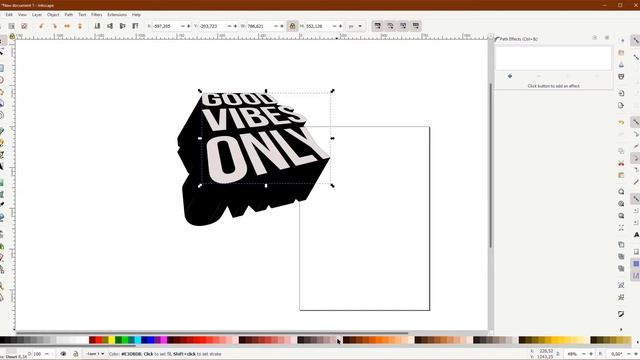Group selected objects icon
This screenshot has height=360, width=640.
pos(621,285)
